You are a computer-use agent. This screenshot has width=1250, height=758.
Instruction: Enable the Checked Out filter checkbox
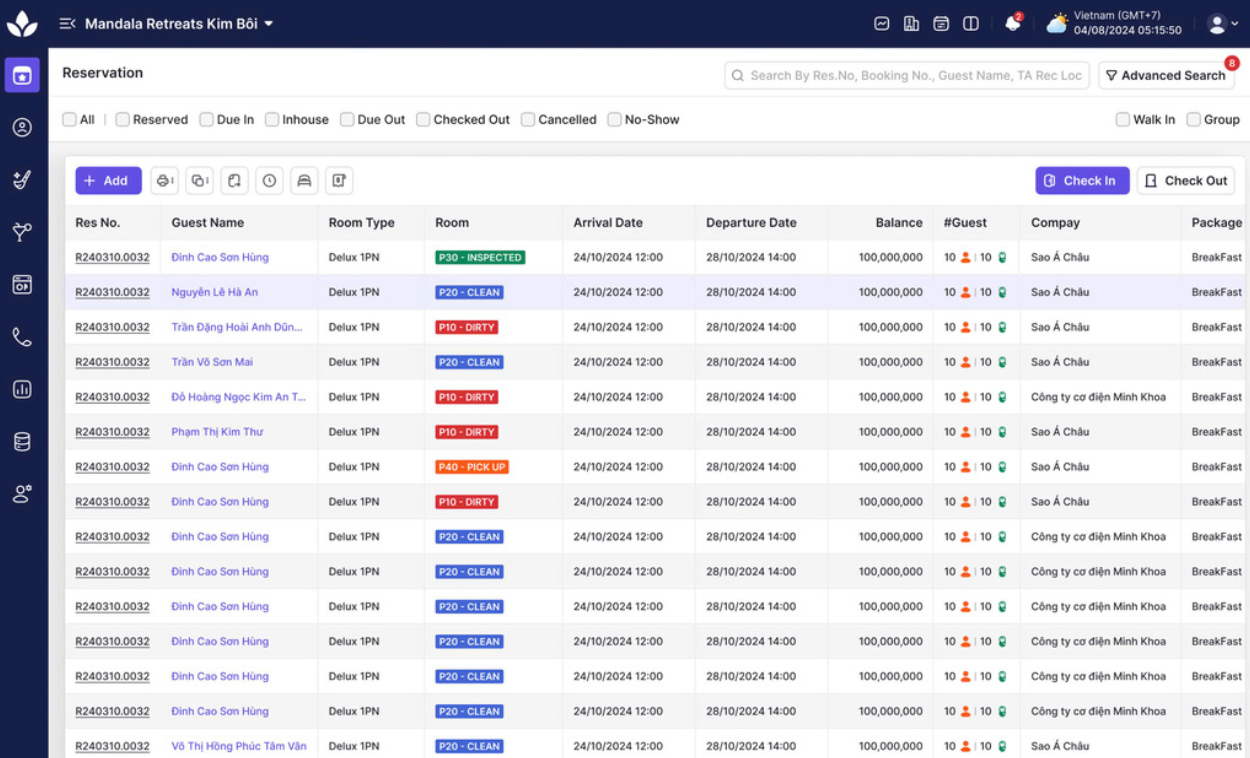423,120
